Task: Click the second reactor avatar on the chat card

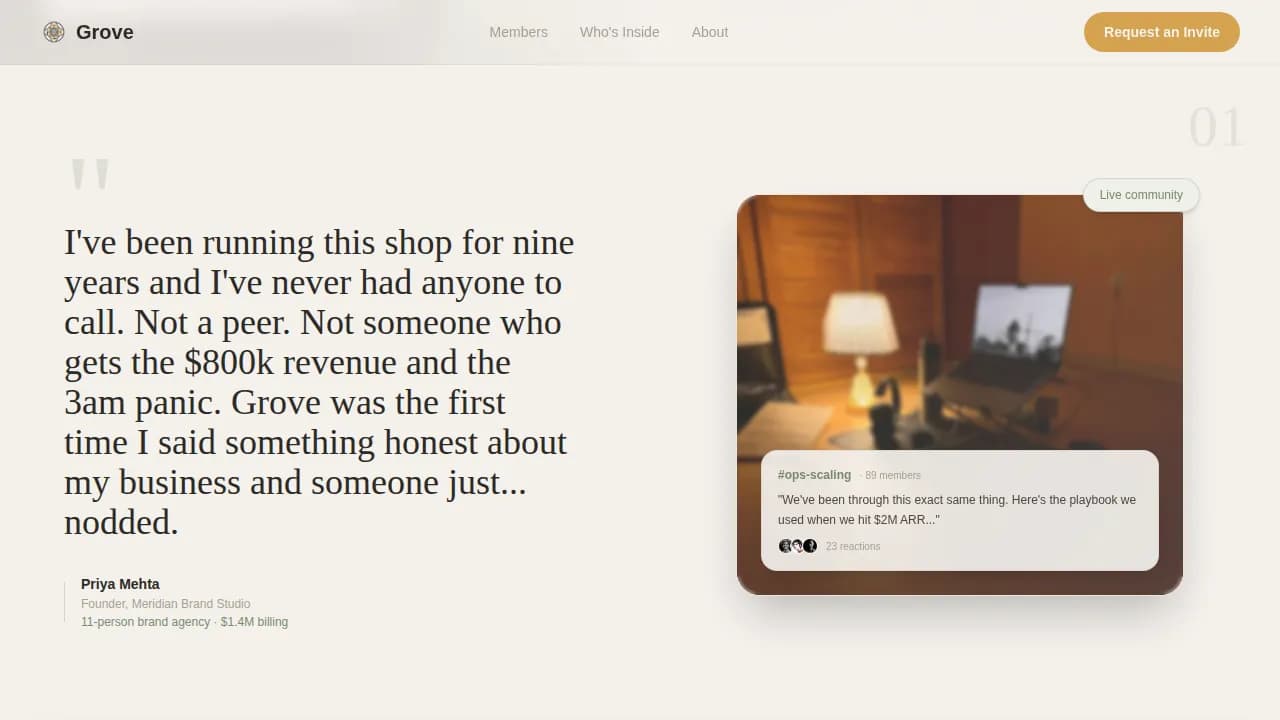Action: point(798,546)
